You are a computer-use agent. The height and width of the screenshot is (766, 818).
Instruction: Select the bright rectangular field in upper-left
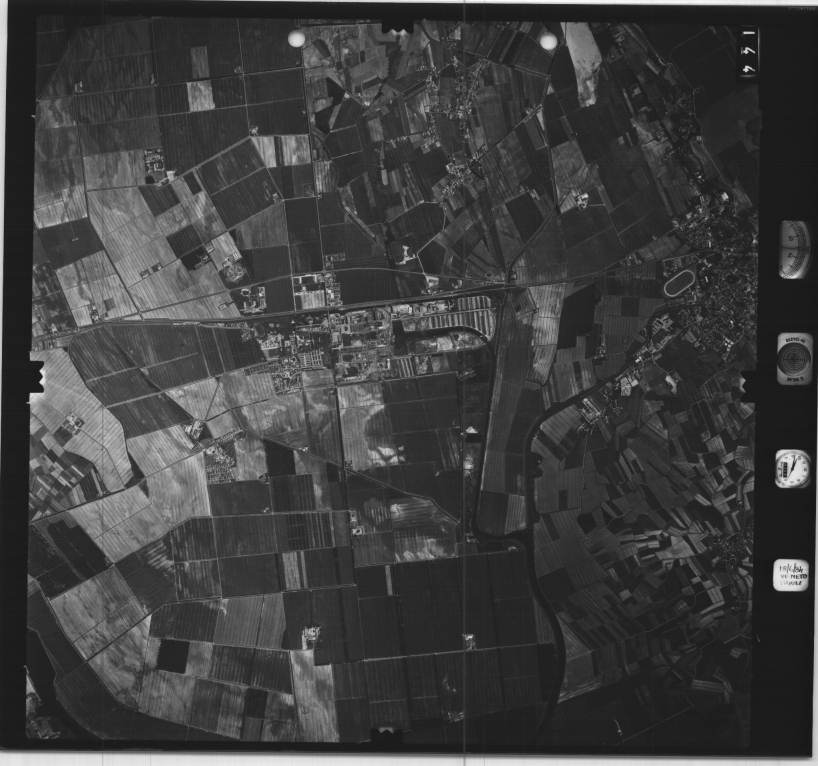(200, 96)
